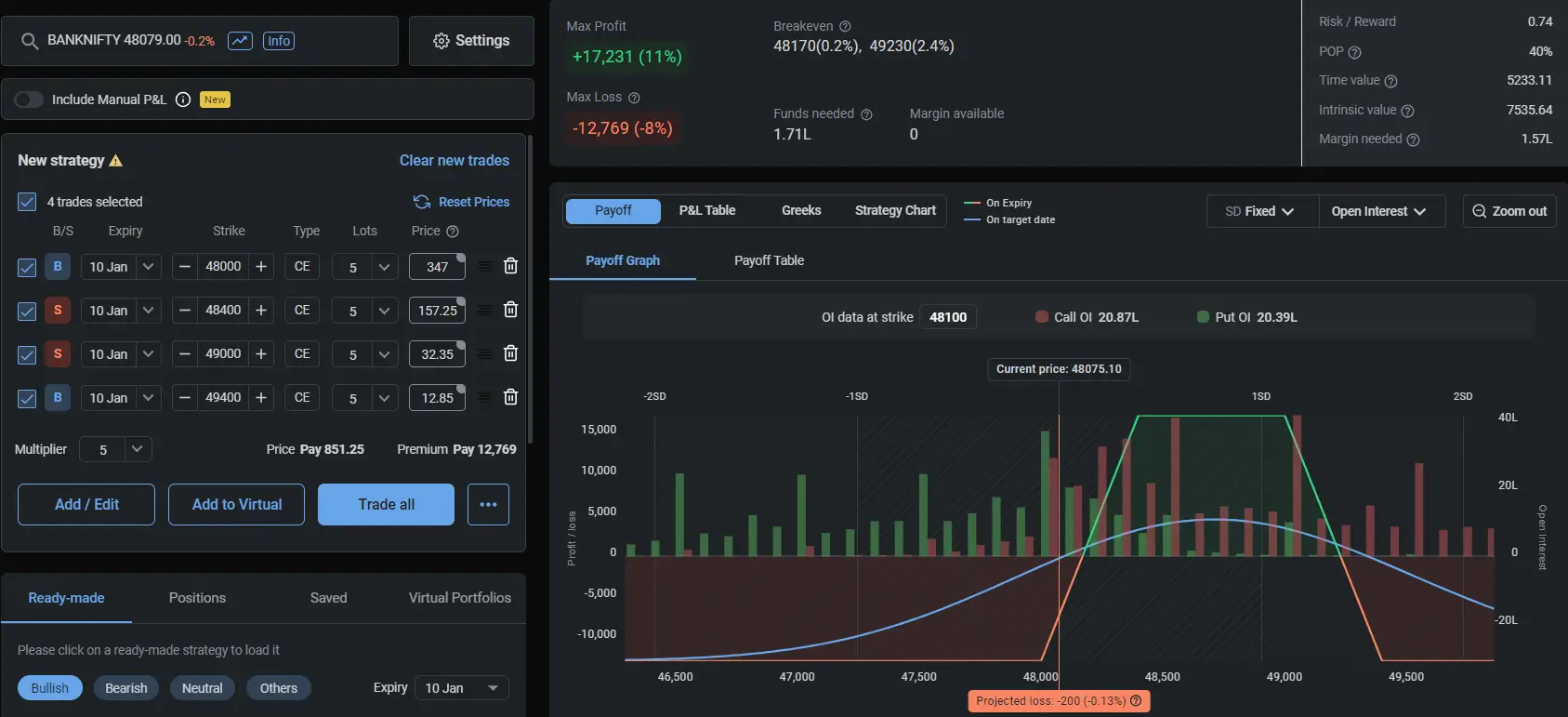Viewport: 1568px width, 717px height.
Task: Open the three-dots more options button
Action: point(488,504)
